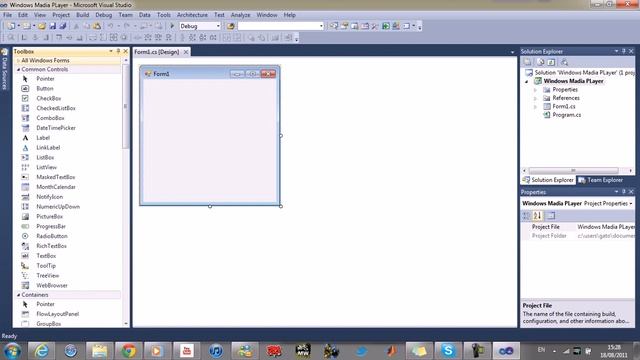Select the FlowLayoutPanel container in Toolbox
The height and width of the screenshot is (360, 640).
(58, 314)
